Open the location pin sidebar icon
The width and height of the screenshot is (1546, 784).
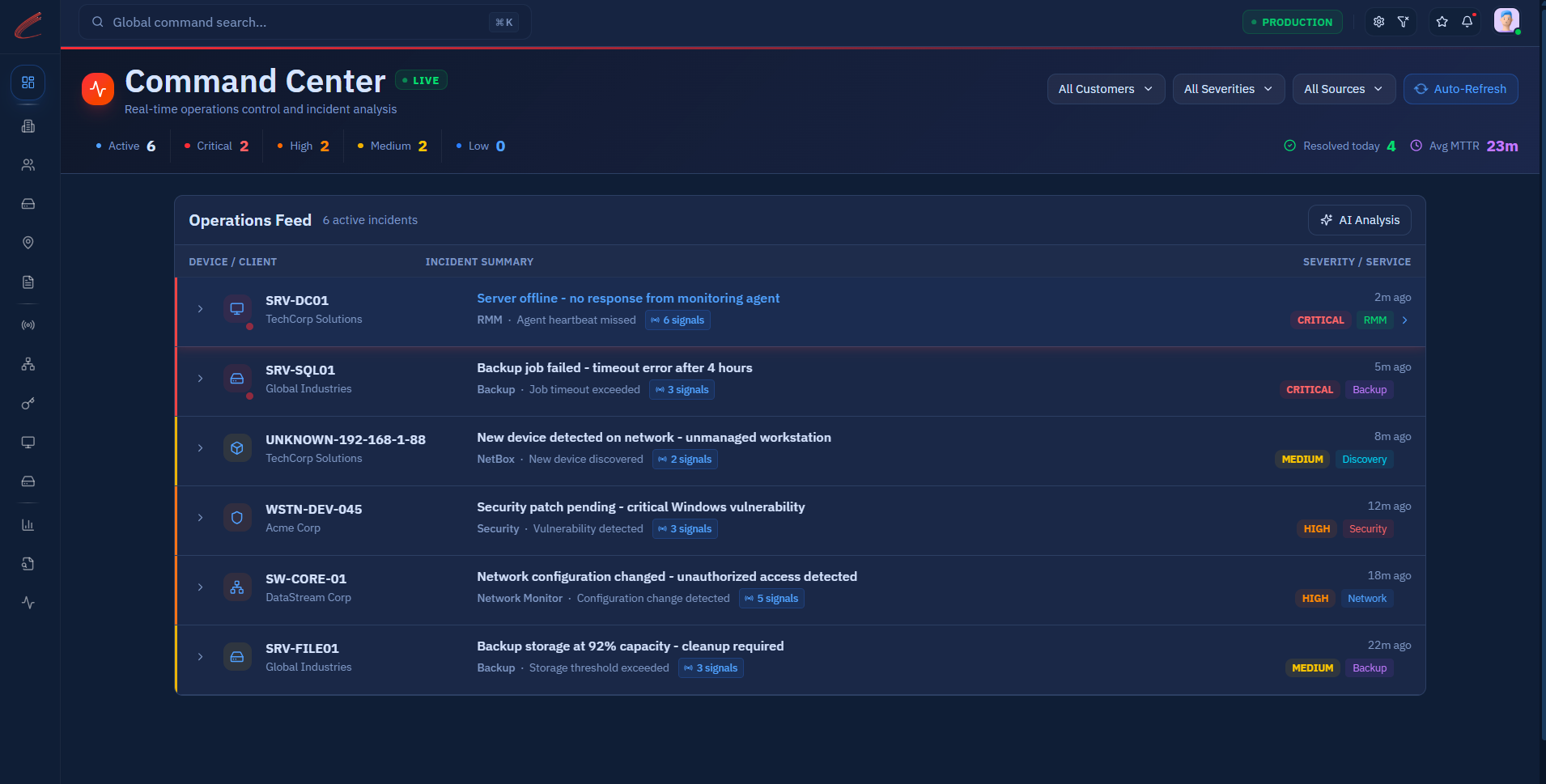[28, 243]
